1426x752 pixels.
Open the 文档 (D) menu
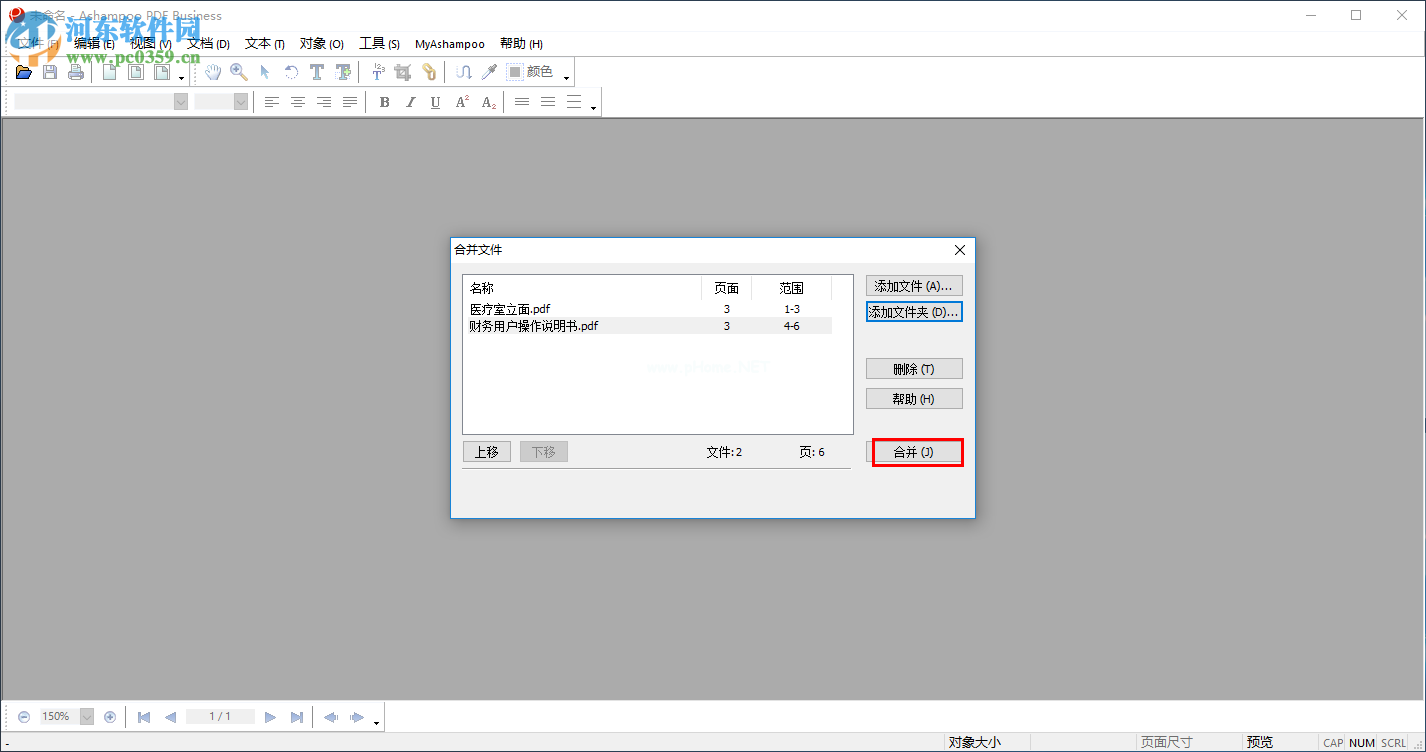[x=208, y=44]
